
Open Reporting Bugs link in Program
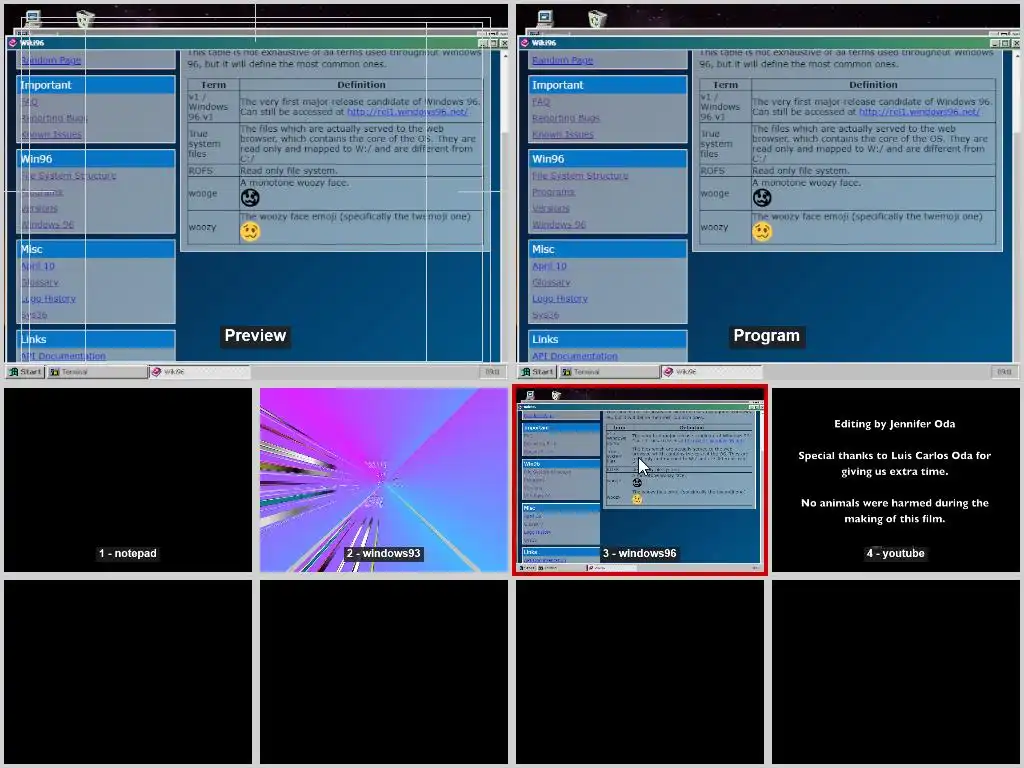coord(566,118)
